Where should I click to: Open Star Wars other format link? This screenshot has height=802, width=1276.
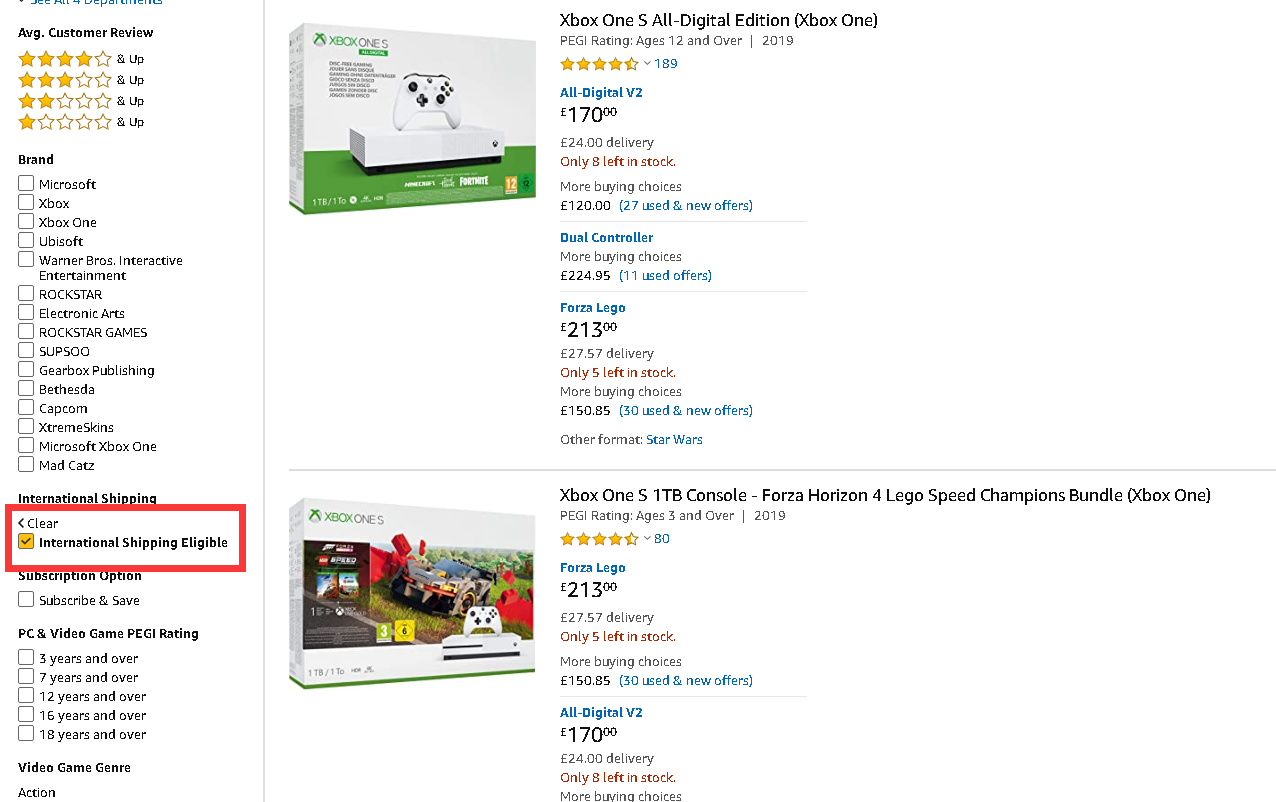point(674,440)
